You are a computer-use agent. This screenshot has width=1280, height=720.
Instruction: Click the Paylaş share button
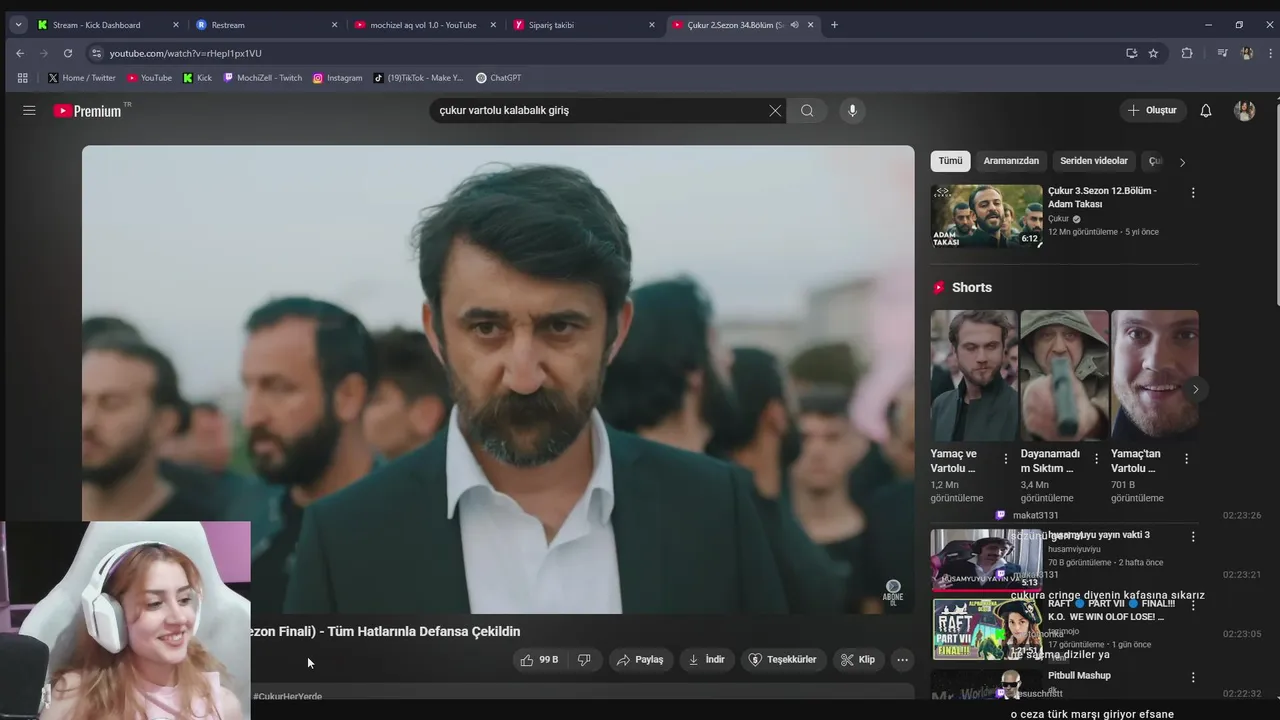640,660
